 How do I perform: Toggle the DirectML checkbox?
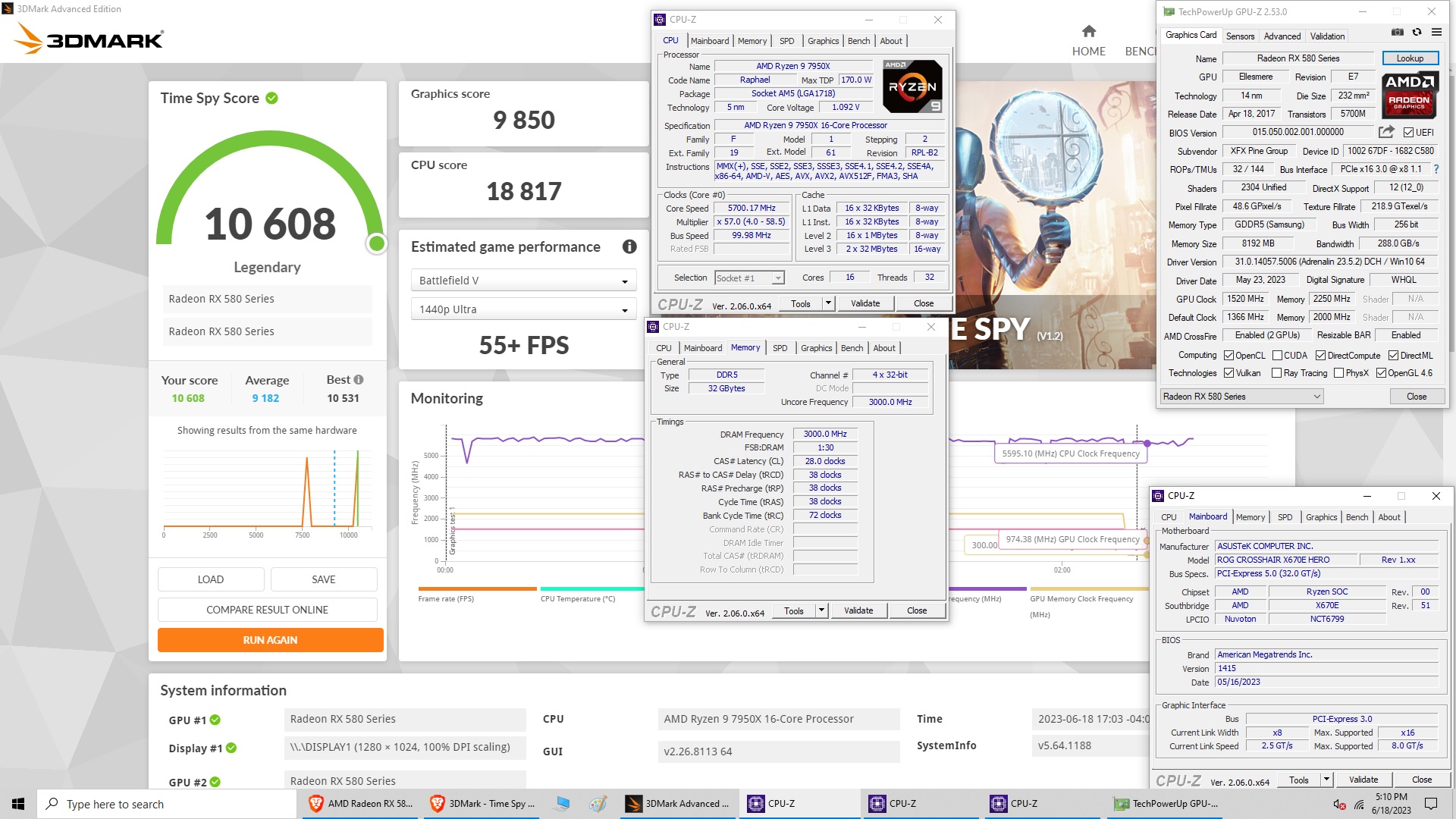1393,355
